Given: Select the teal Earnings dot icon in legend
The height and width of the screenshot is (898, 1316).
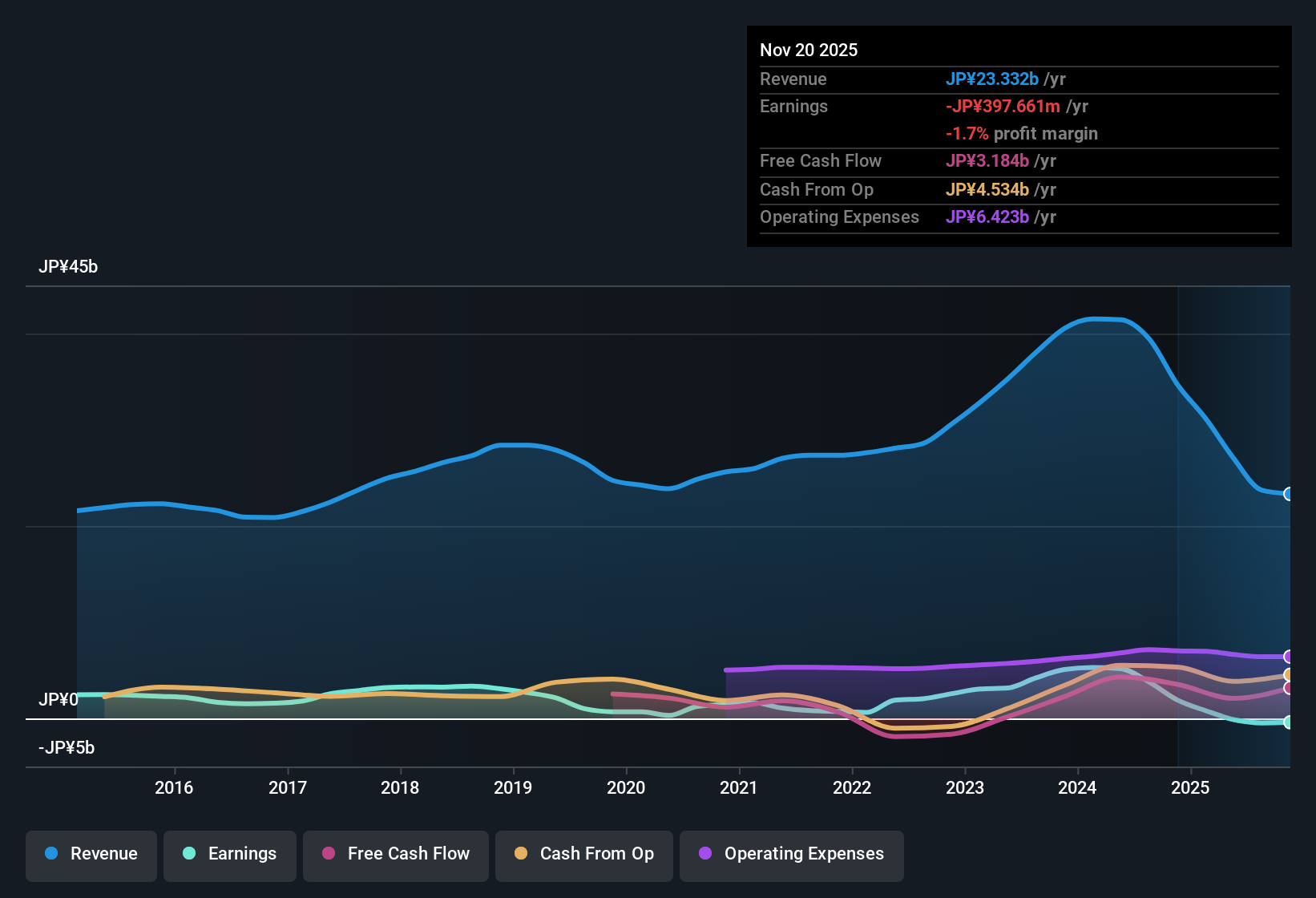Looking at the screenshot, I should click(x=189, y=854).
